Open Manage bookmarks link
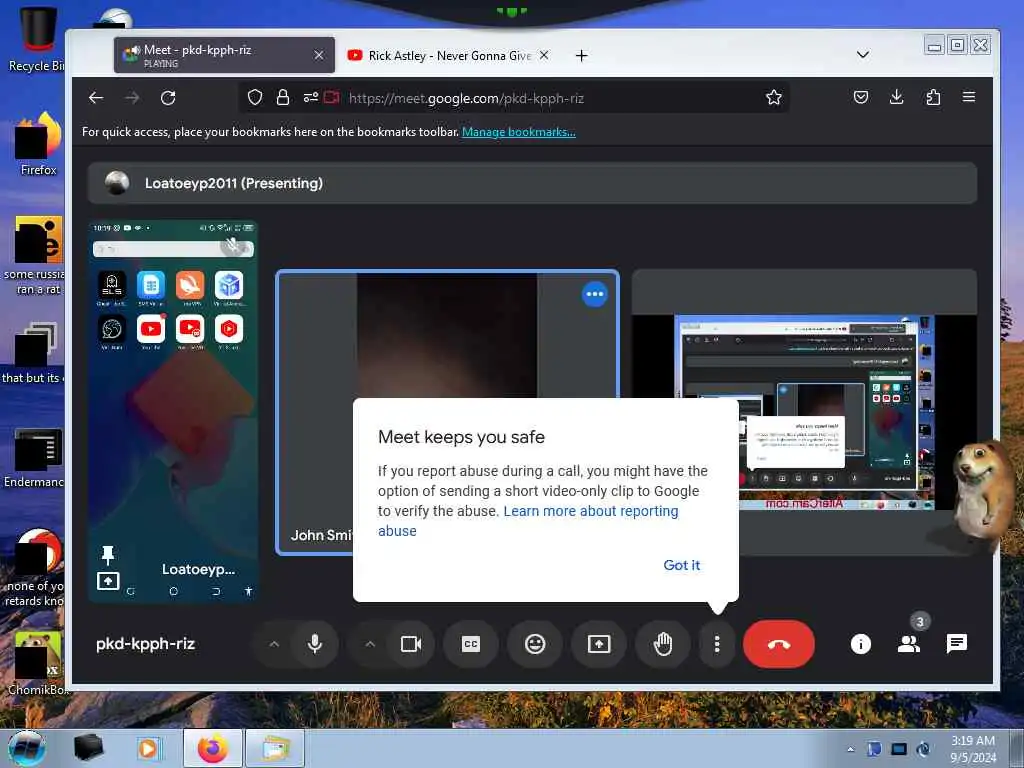 [x=519, y=132]
